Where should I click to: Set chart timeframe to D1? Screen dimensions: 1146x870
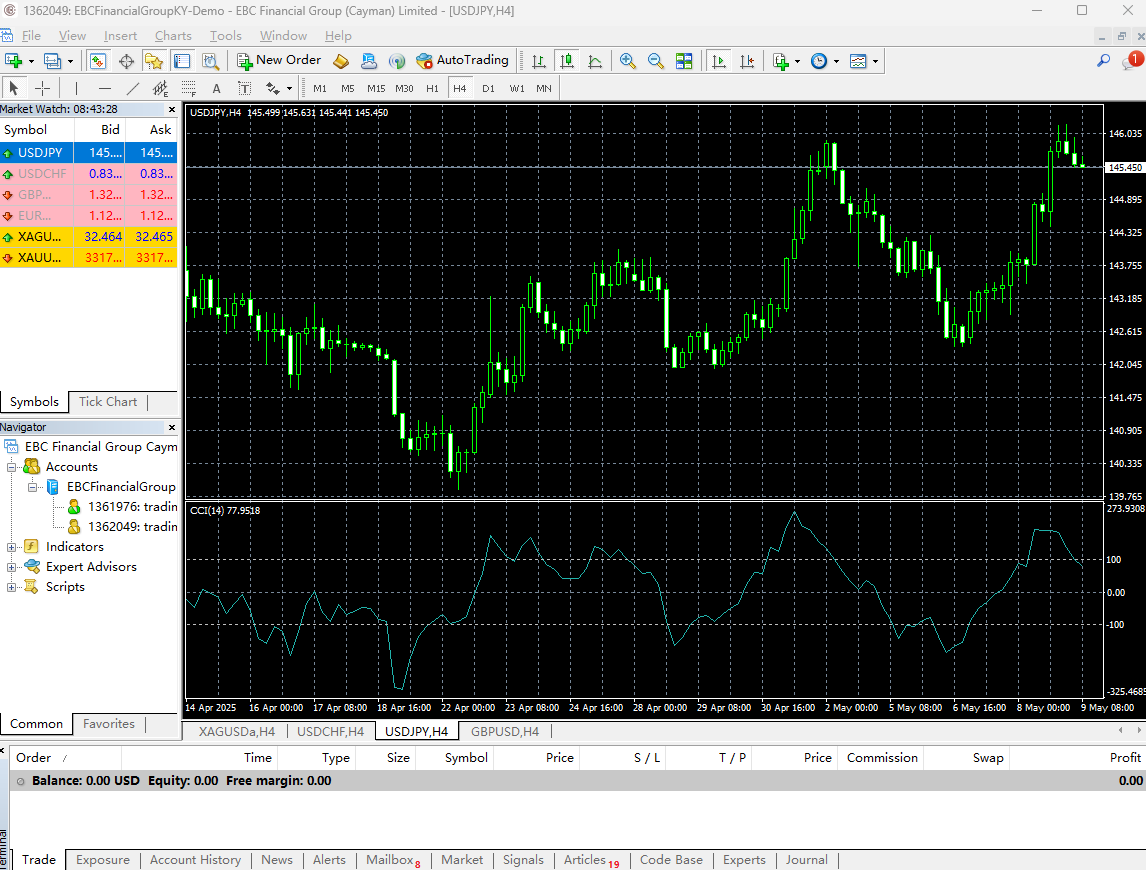click(488, 88)
